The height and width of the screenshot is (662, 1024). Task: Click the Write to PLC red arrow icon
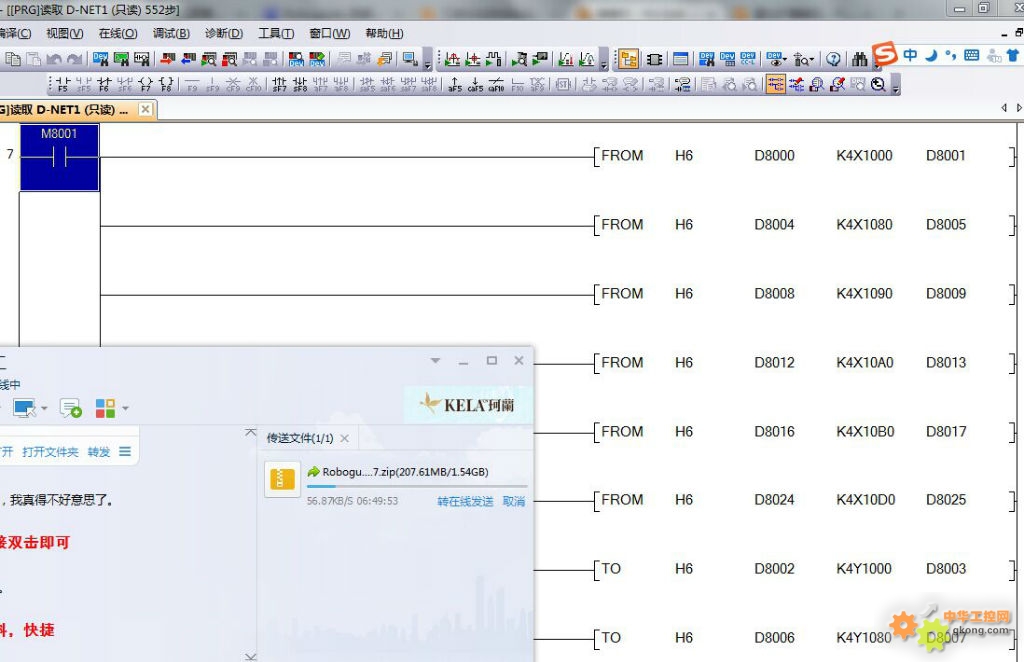coord(168,59)
